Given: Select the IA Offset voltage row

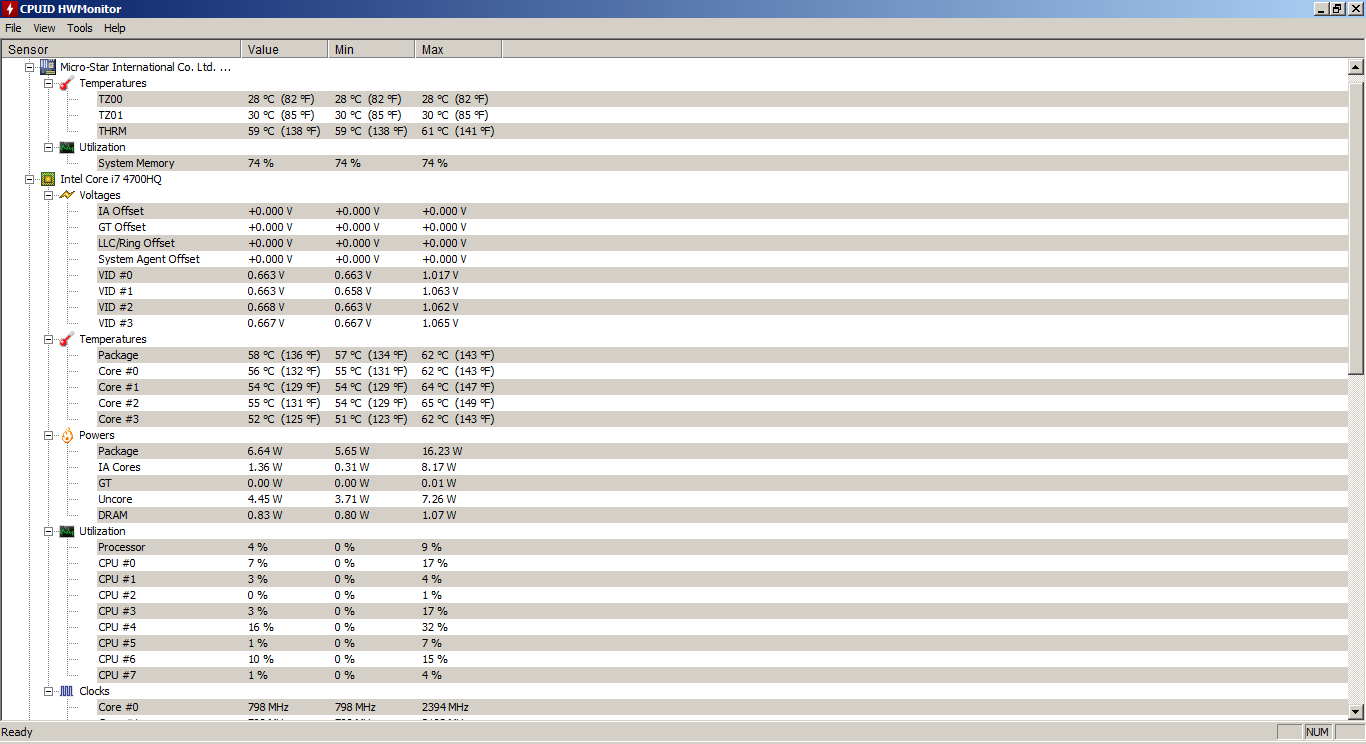Looking at the screenshot, I should pyautogui.click(x=721, y=211).
